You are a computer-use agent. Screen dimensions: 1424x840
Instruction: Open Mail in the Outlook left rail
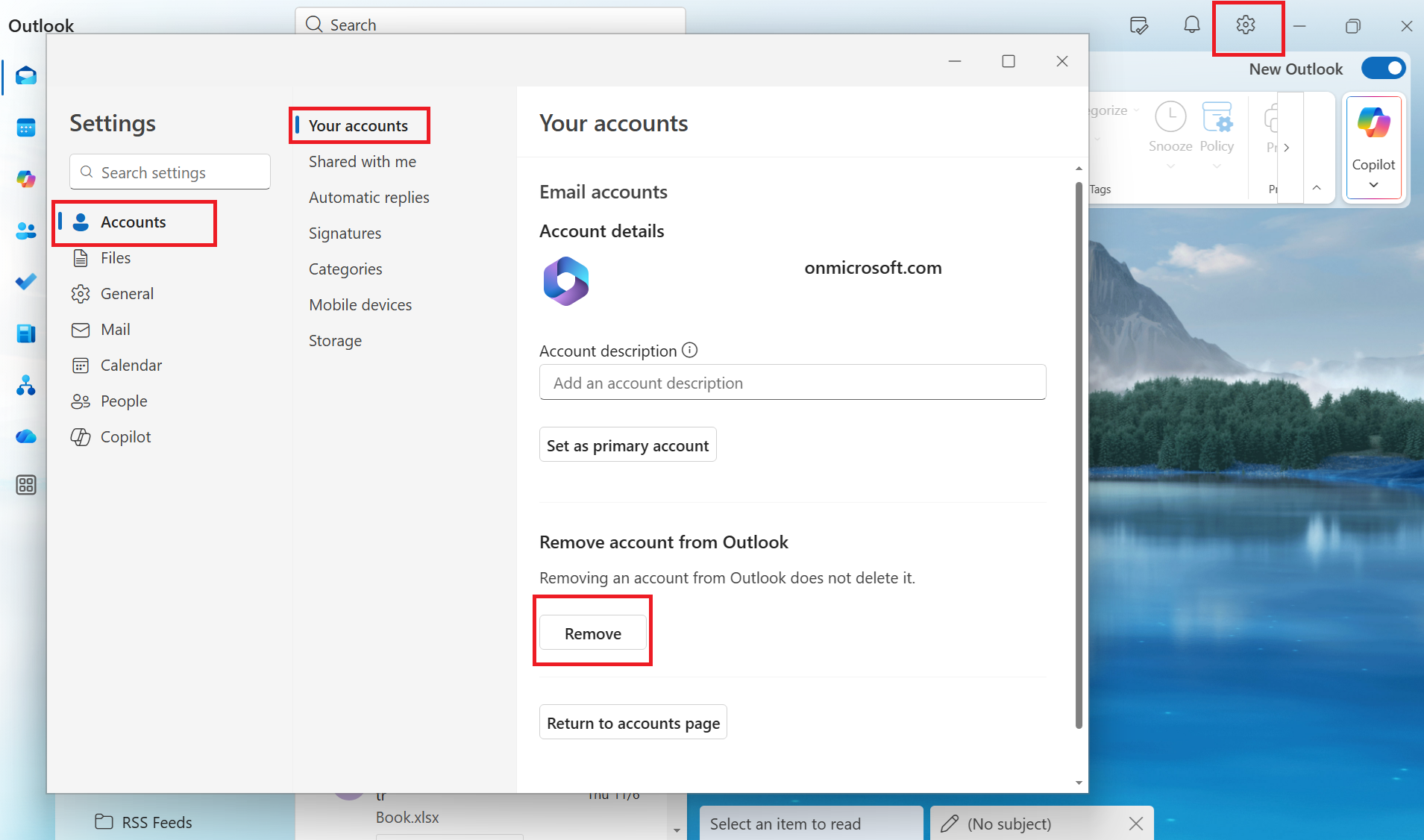click(x=26, y=76)
